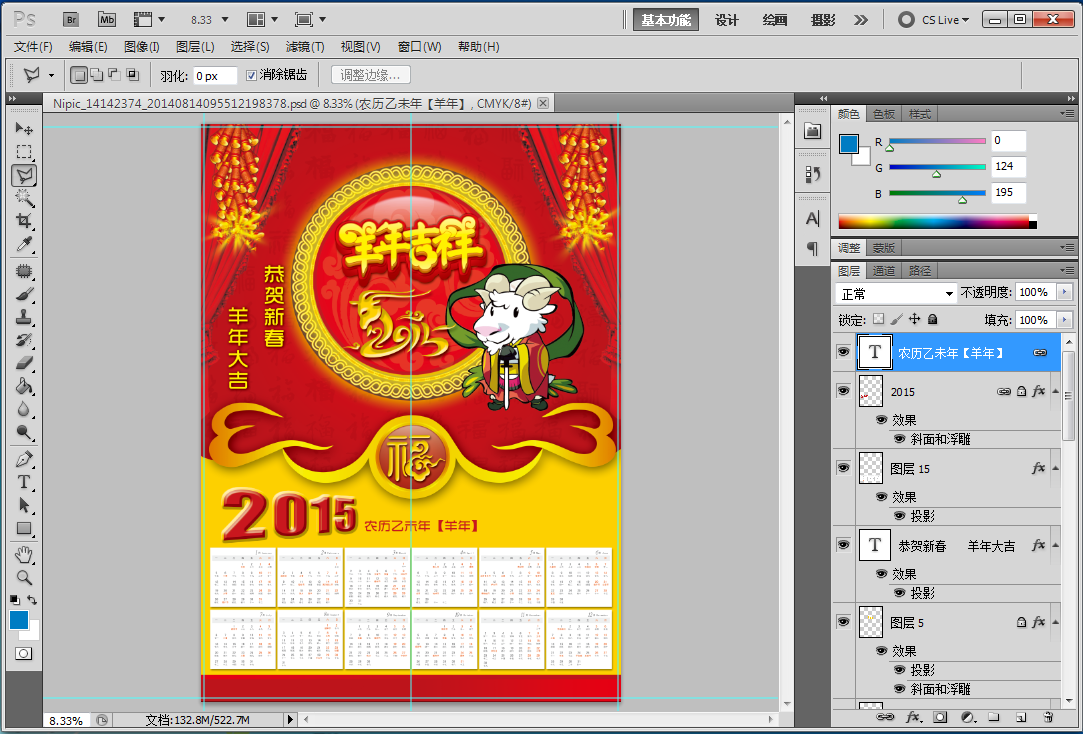Select the Move tool
The width and height of the screenshot is (1083, 734).
[x=23, y=128]
